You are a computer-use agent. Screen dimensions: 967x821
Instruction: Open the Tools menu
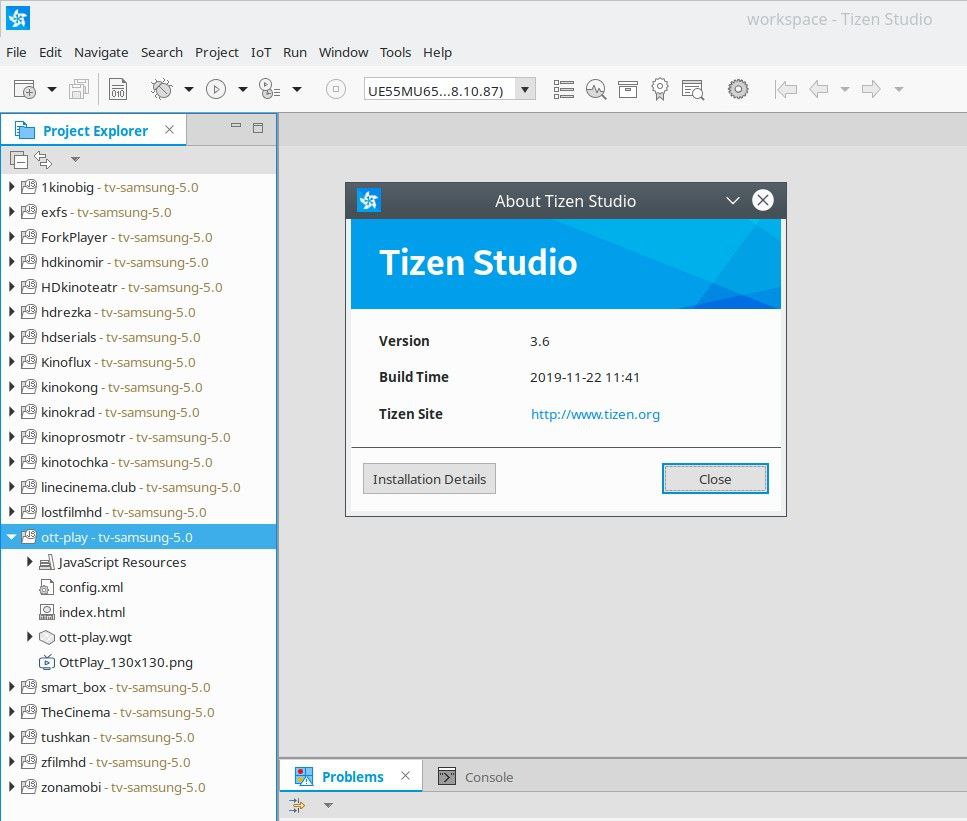[395, 52]
